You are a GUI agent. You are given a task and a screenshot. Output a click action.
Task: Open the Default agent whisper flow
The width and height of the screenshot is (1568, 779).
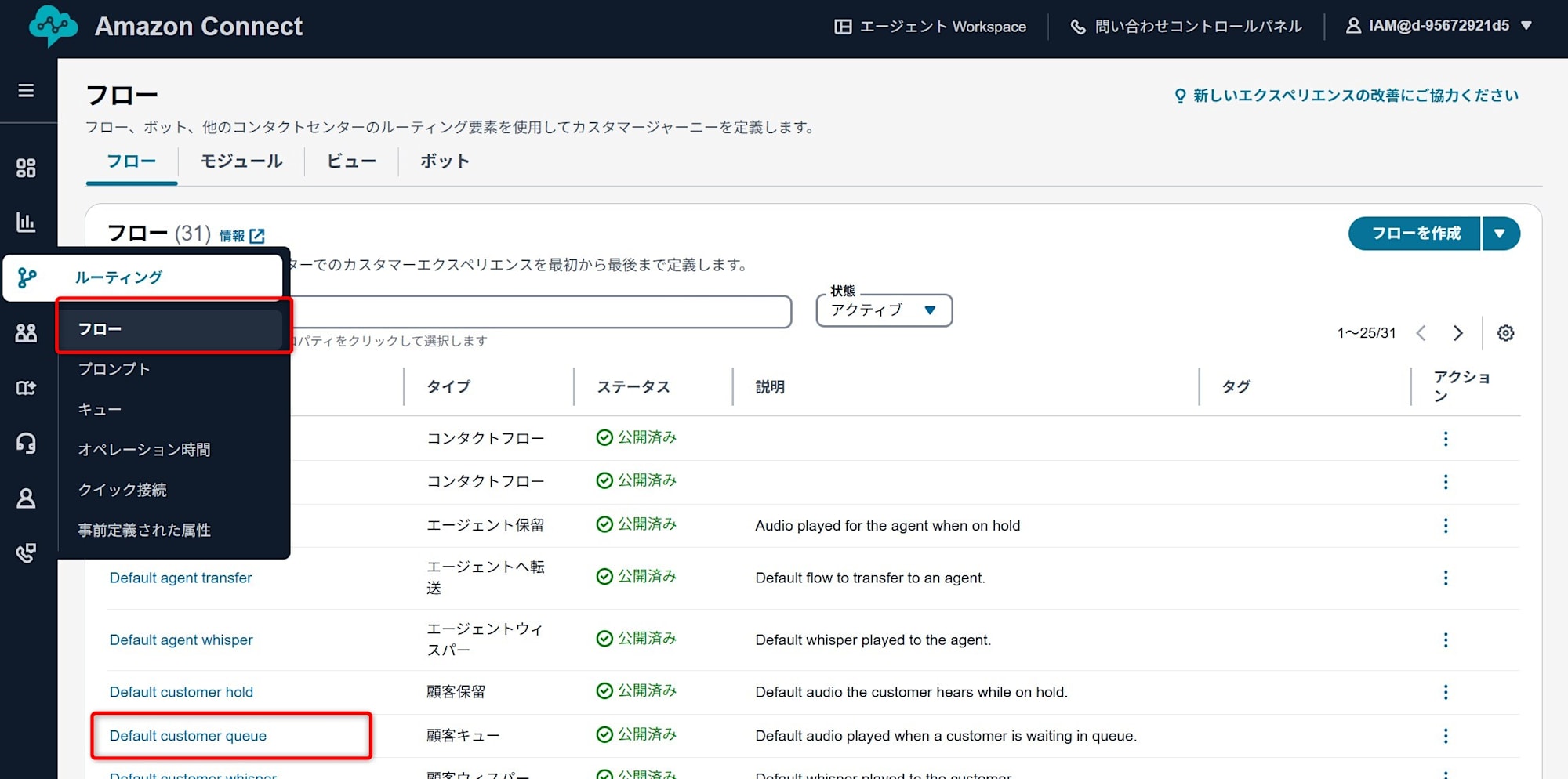click(x=181, y=640)
